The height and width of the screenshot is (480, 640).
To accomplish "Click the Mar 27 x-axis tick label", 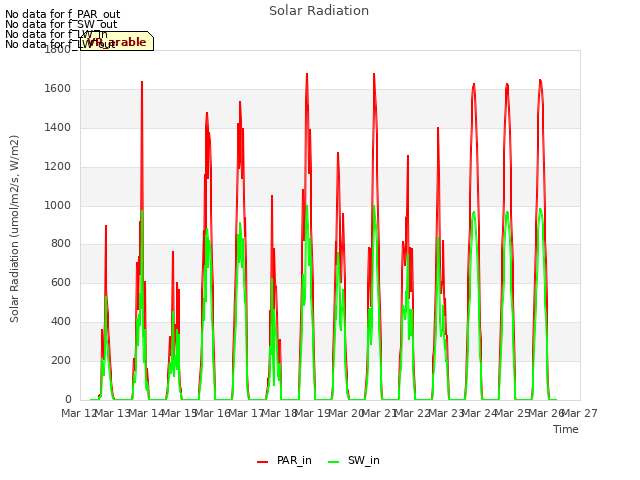I will 580,413.
